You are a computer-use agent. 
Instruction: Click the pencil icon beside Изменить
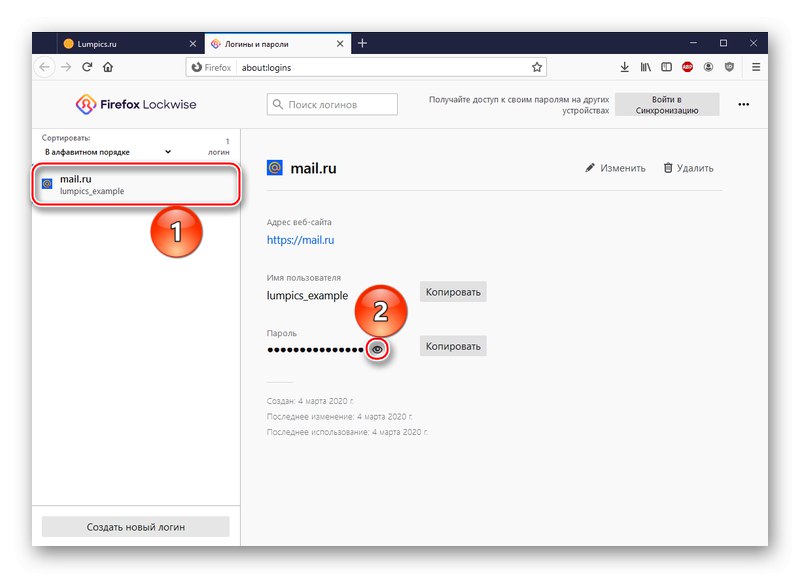point(590,168)
